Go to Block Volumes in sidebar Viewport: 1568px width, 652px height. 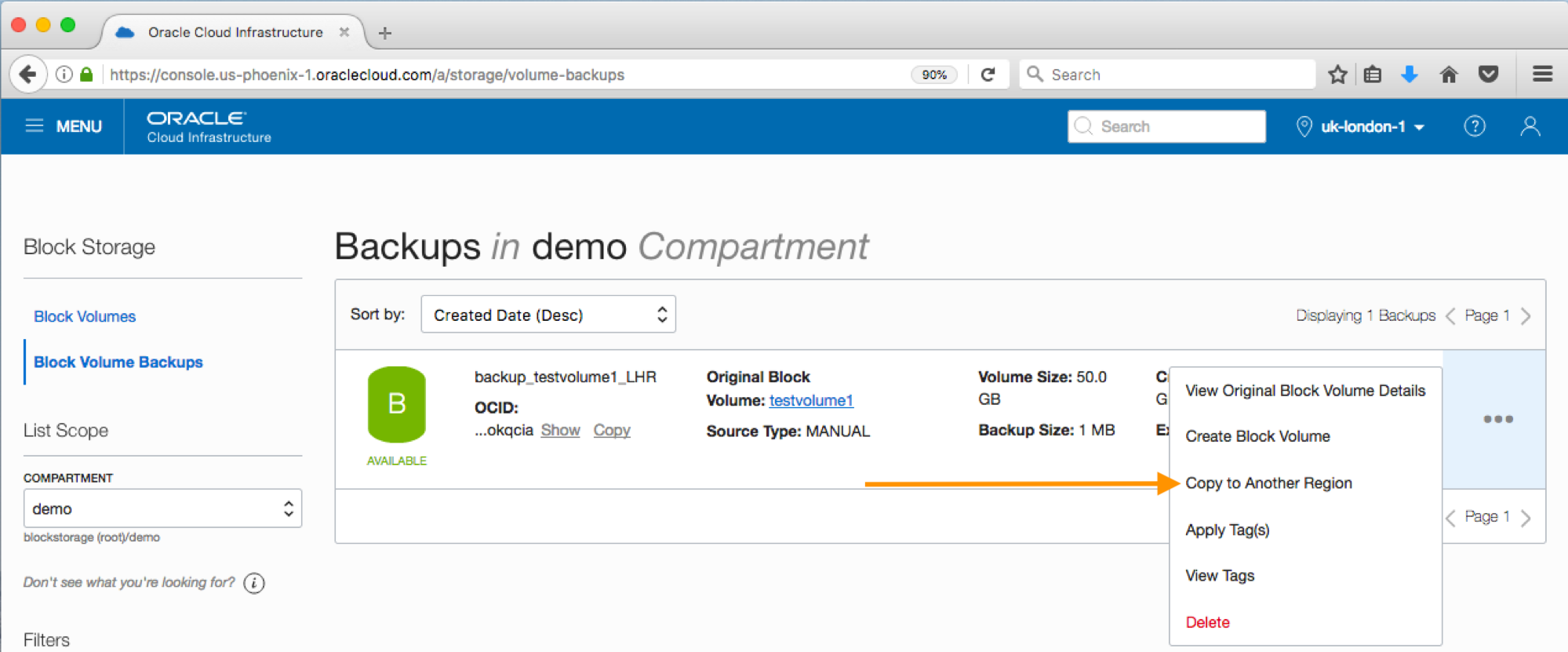pos(85,316)
